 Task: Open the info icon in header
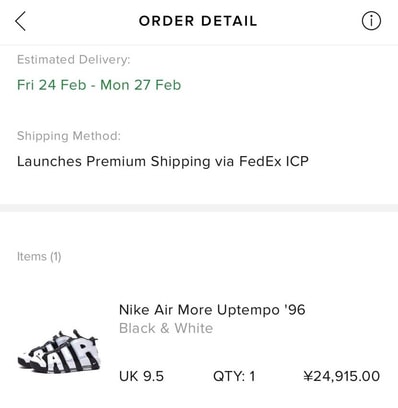371,21
